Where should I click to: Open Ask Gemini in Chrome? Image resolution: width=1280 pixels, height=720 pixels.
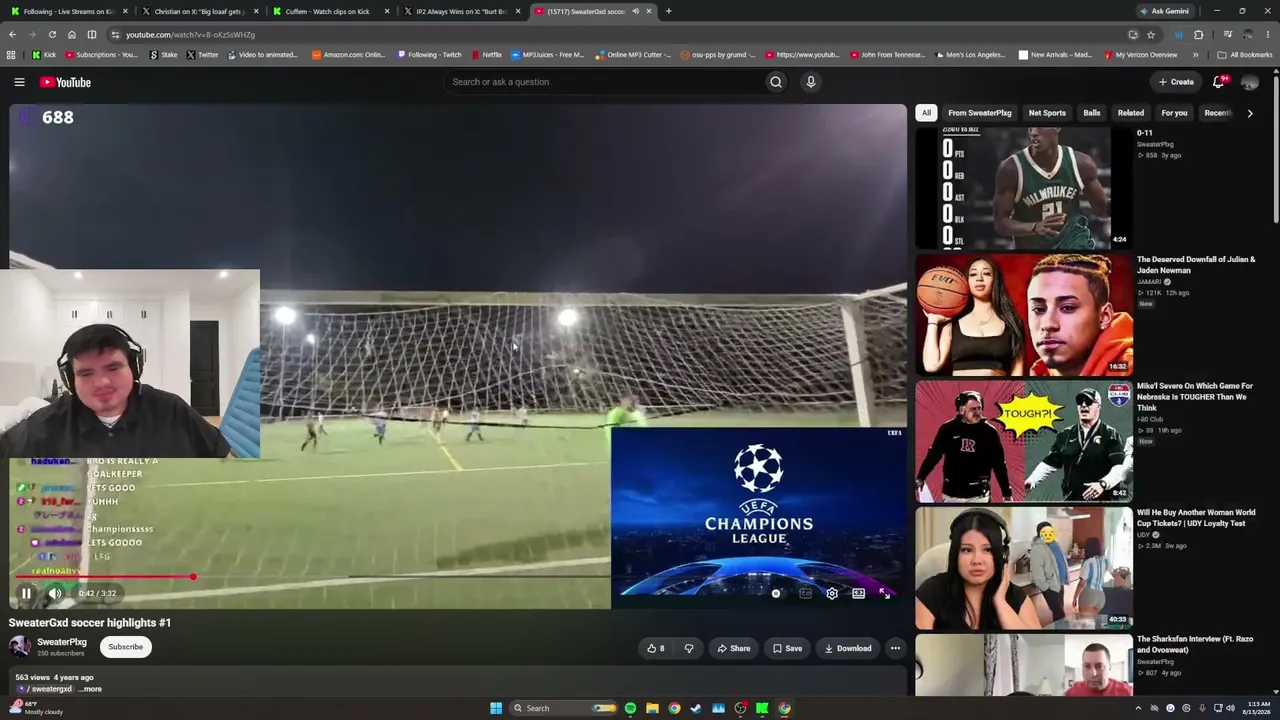[x=1164, y=11]
